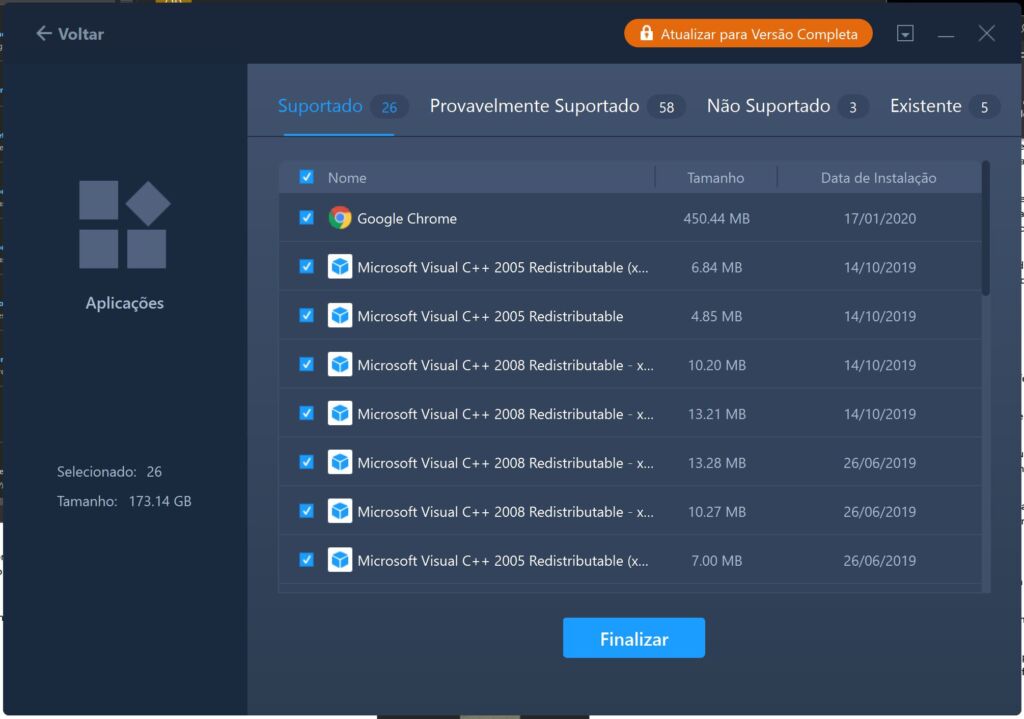
Task: Click the Finalizar button
Action: pos(633,638)
